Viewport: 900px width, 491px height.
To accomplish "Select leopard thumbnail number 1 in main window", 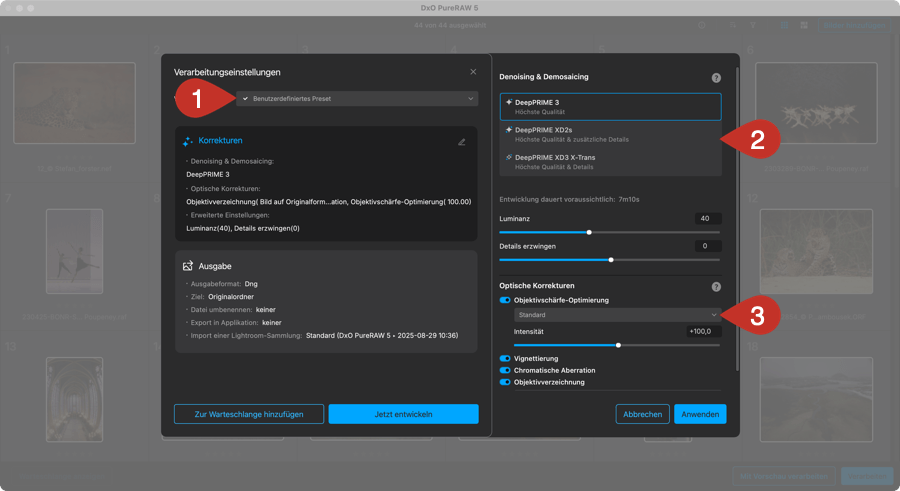I will [x=75, y=103].
